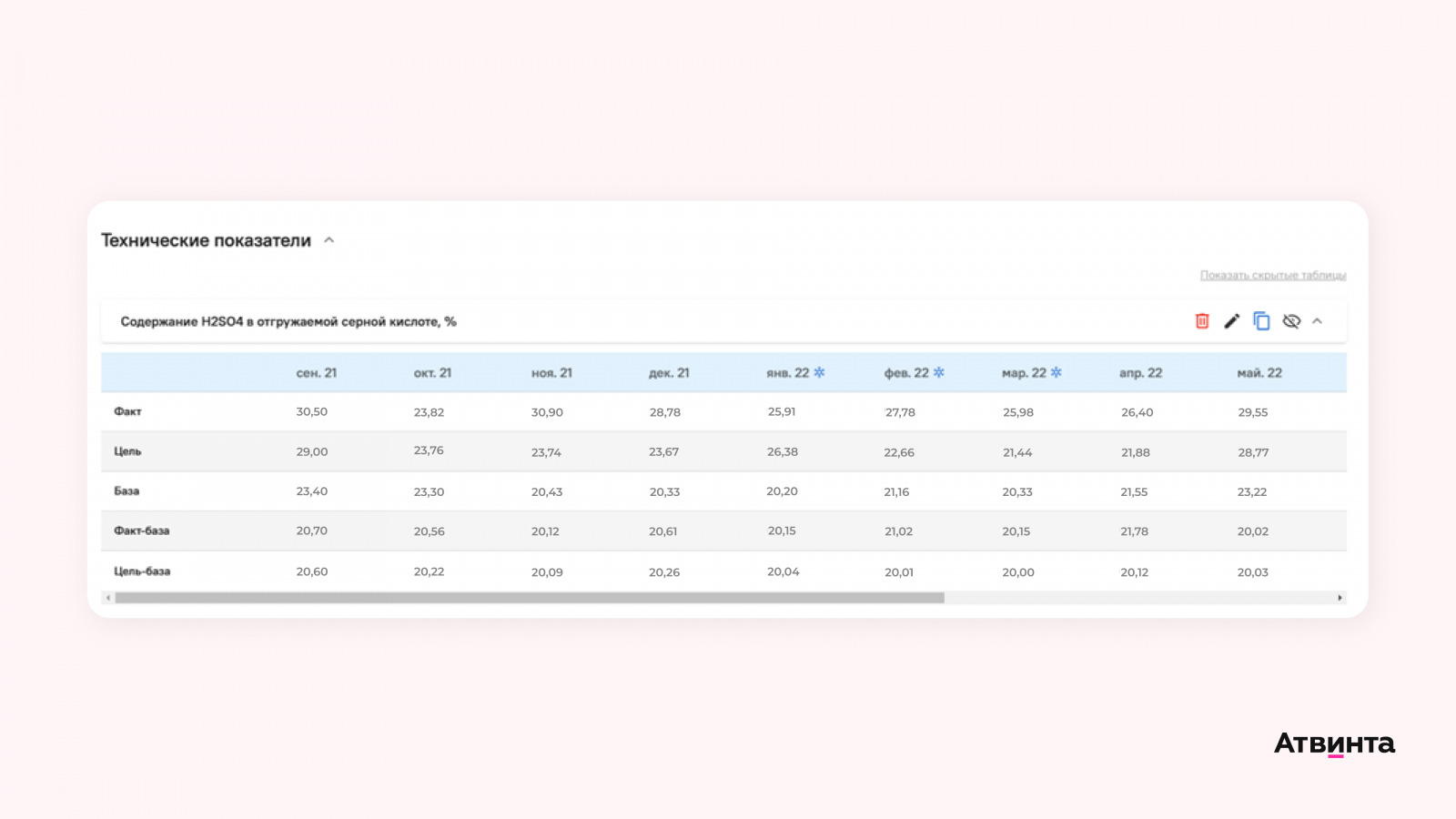The height and width of the screenshot is (819, 1456).
Task: Click the Цель-база value 20,26 for дек. 21
Action: point(664,572)
